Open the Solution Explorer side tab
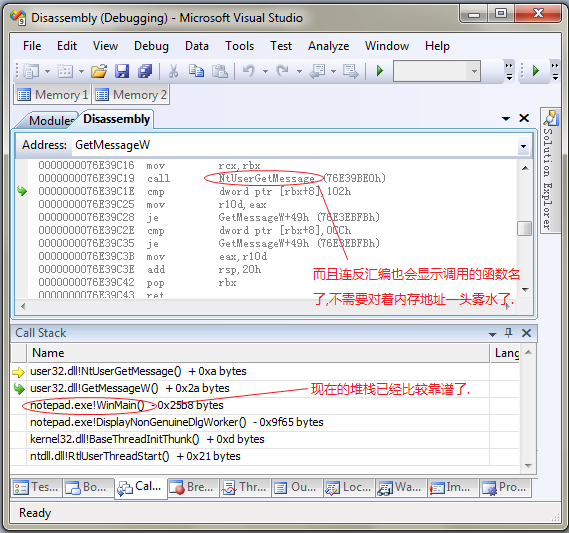569x533 pixels. pyautogui.click(x=550, y=171)
